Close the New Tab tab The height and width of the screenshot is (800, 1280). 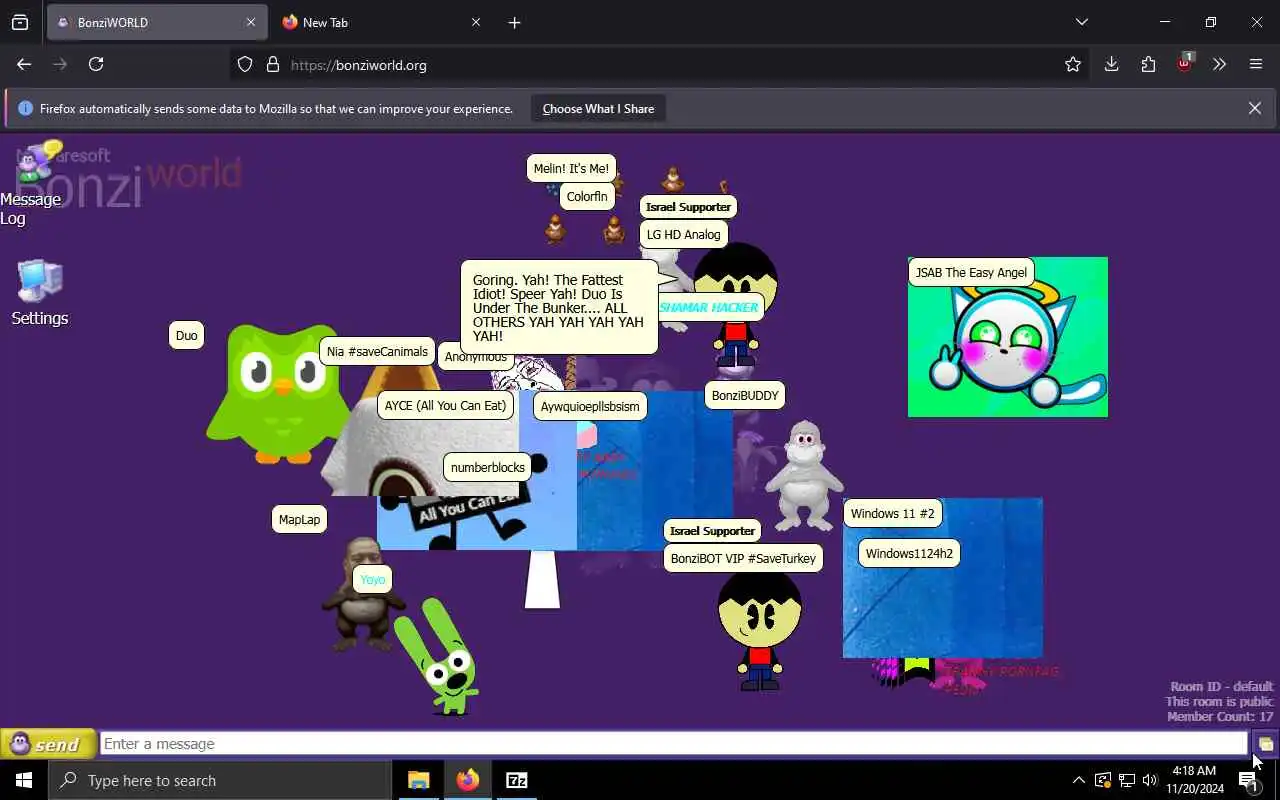coord(476,22)
